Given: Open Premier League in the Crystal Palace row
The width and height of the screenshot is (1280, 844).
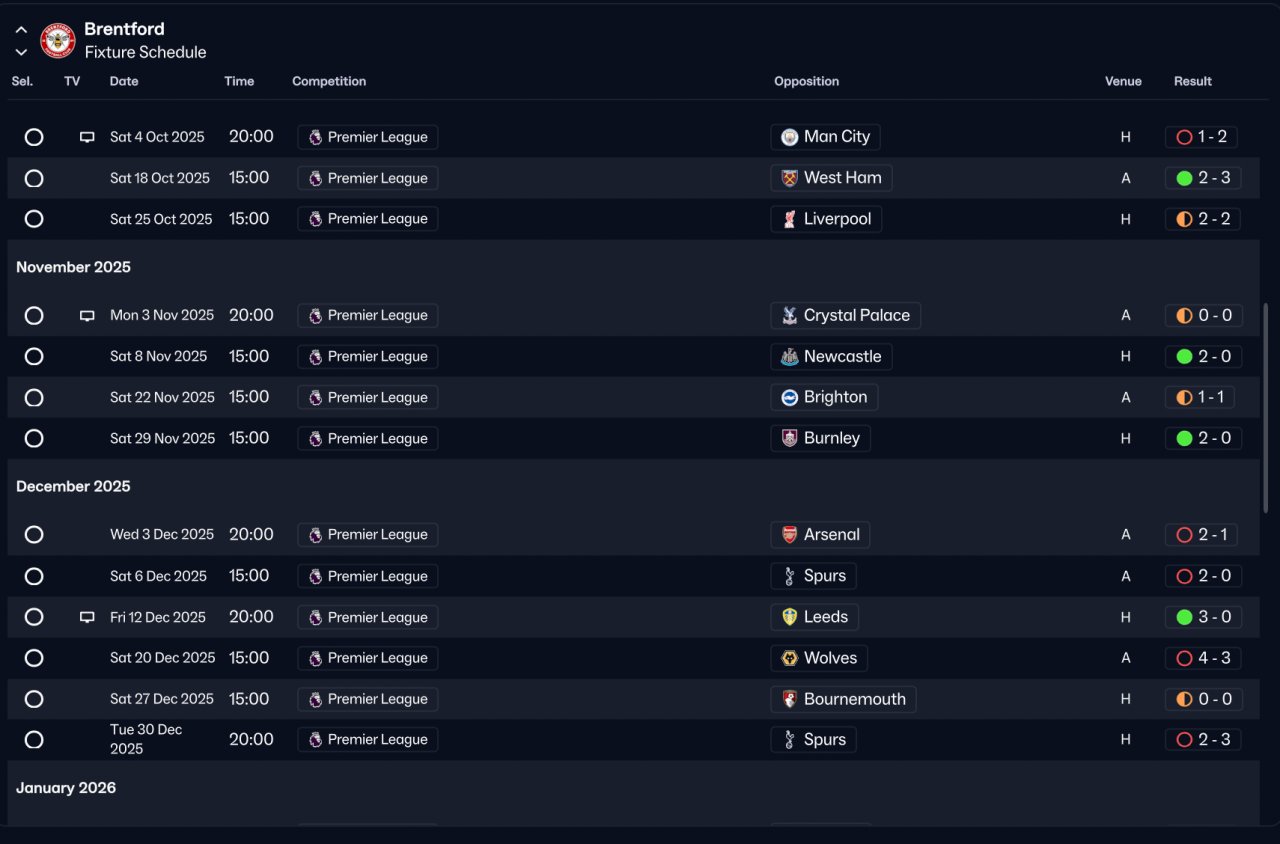Looking at the screenshot, I should (368, 316).
